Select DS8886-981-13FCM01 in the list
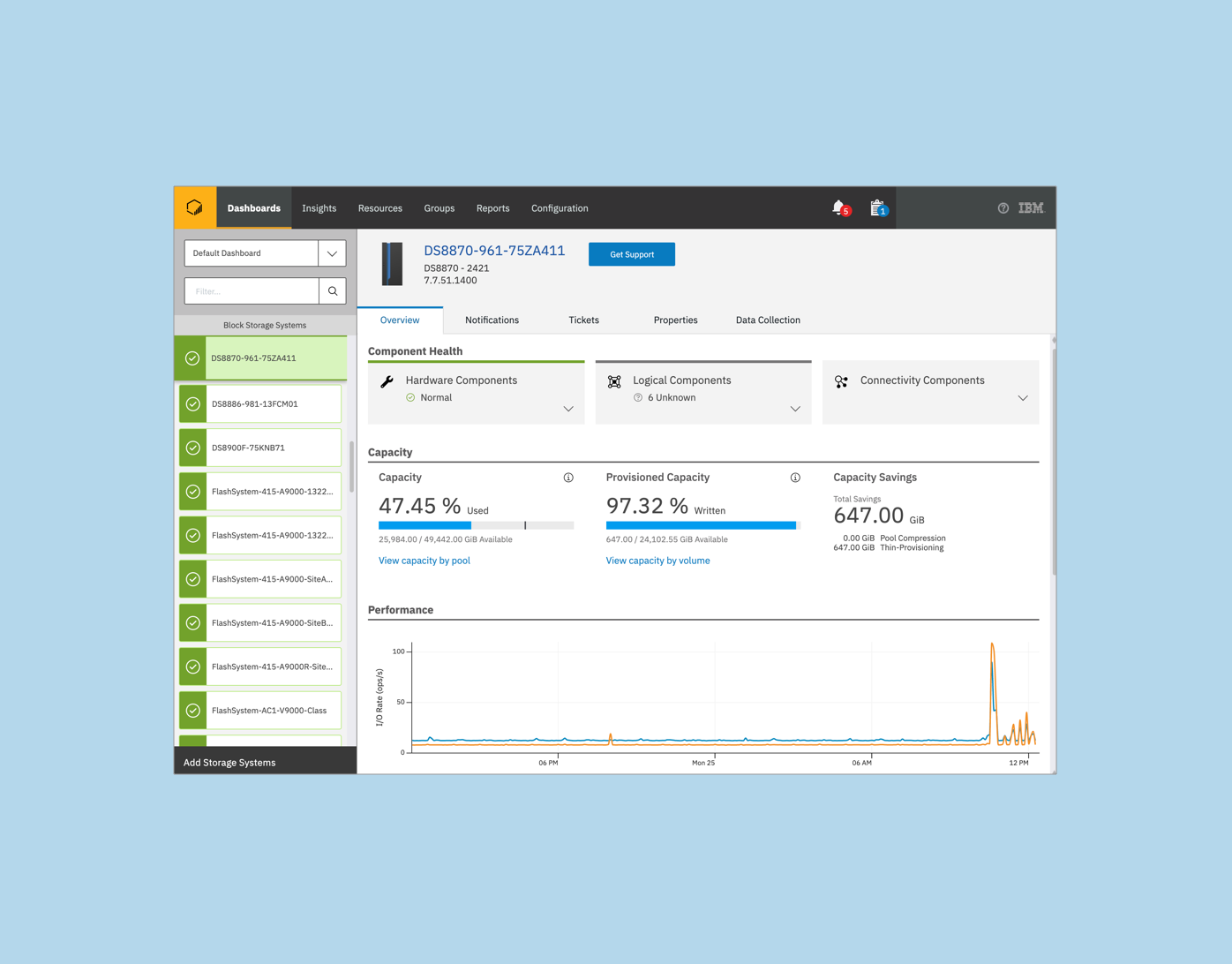 click(260, 404)
